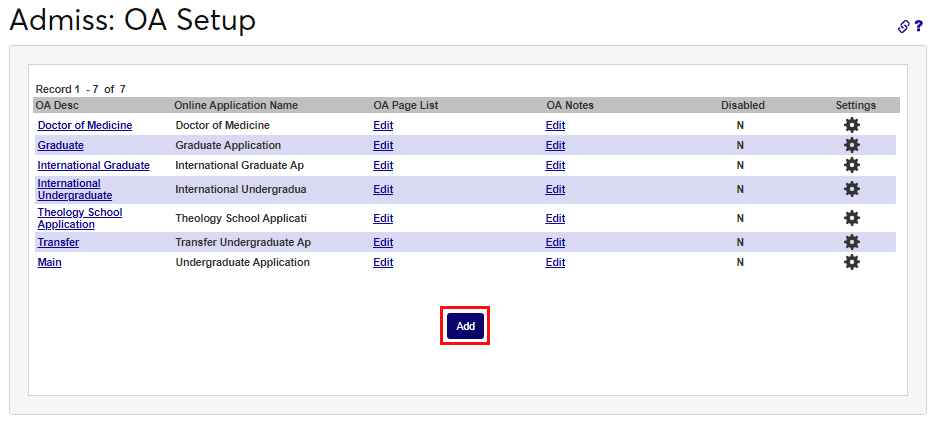The height and width of the screenshot is (423, 936).
Task: Open the Graduate OA Desc link
Action: coord(60,145)
